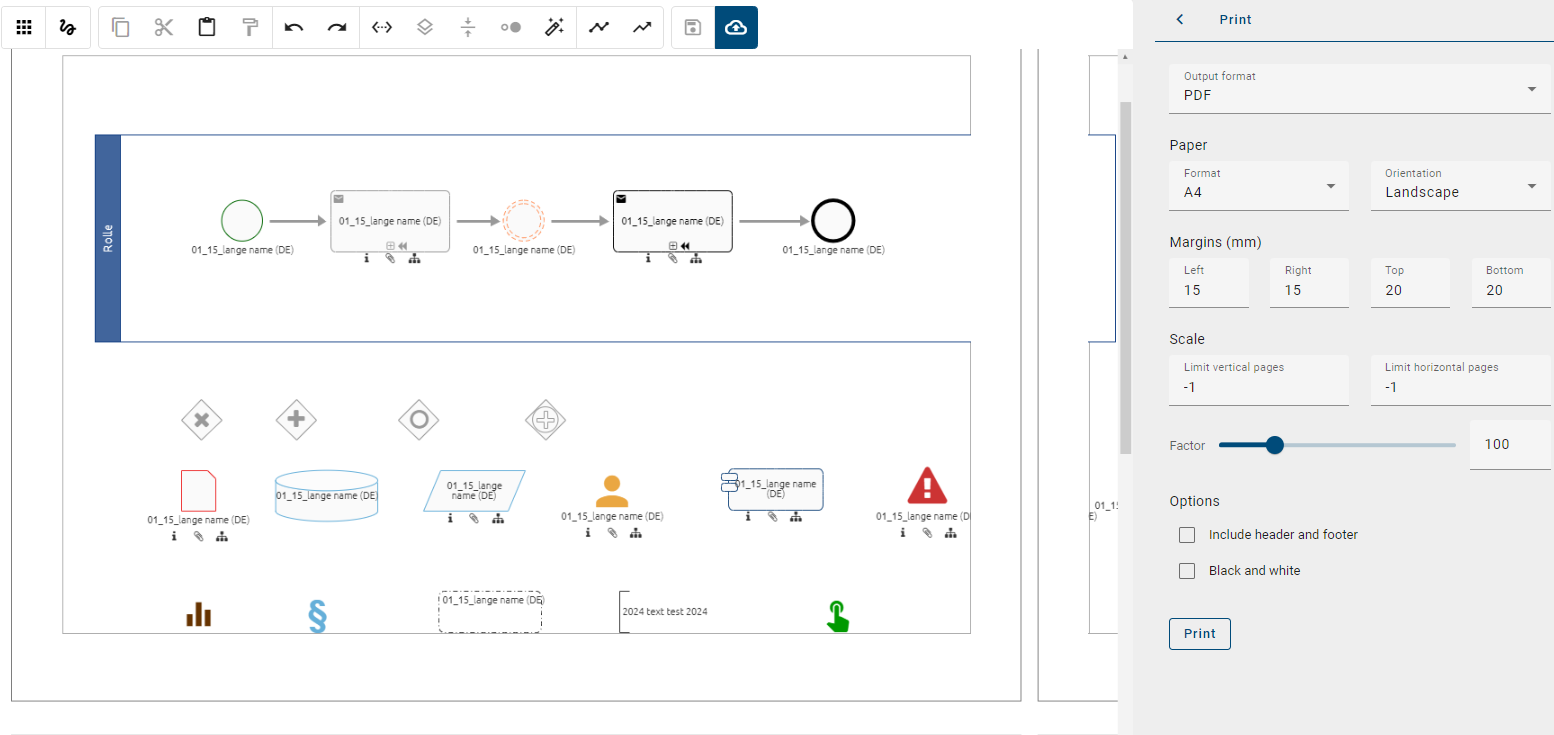The height and width of the screenshot is (735, 1554).
Task: Edit the Left margin input field
Action: [1209, 289]
